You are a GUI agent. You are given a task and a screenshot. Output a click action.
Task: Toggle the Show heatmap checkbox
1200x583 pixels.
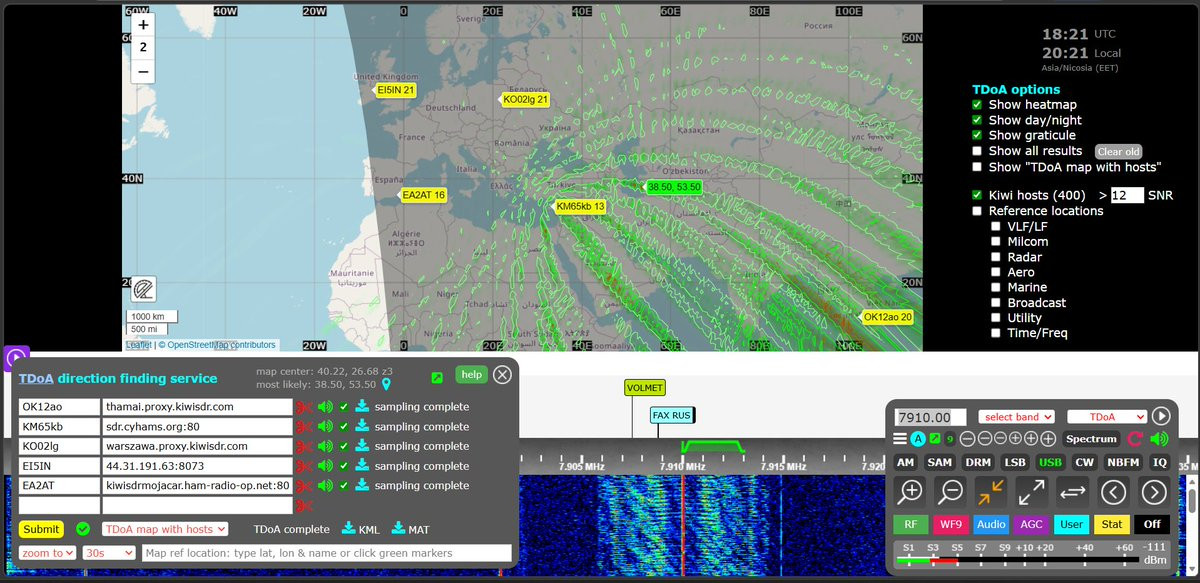point(978,105)
